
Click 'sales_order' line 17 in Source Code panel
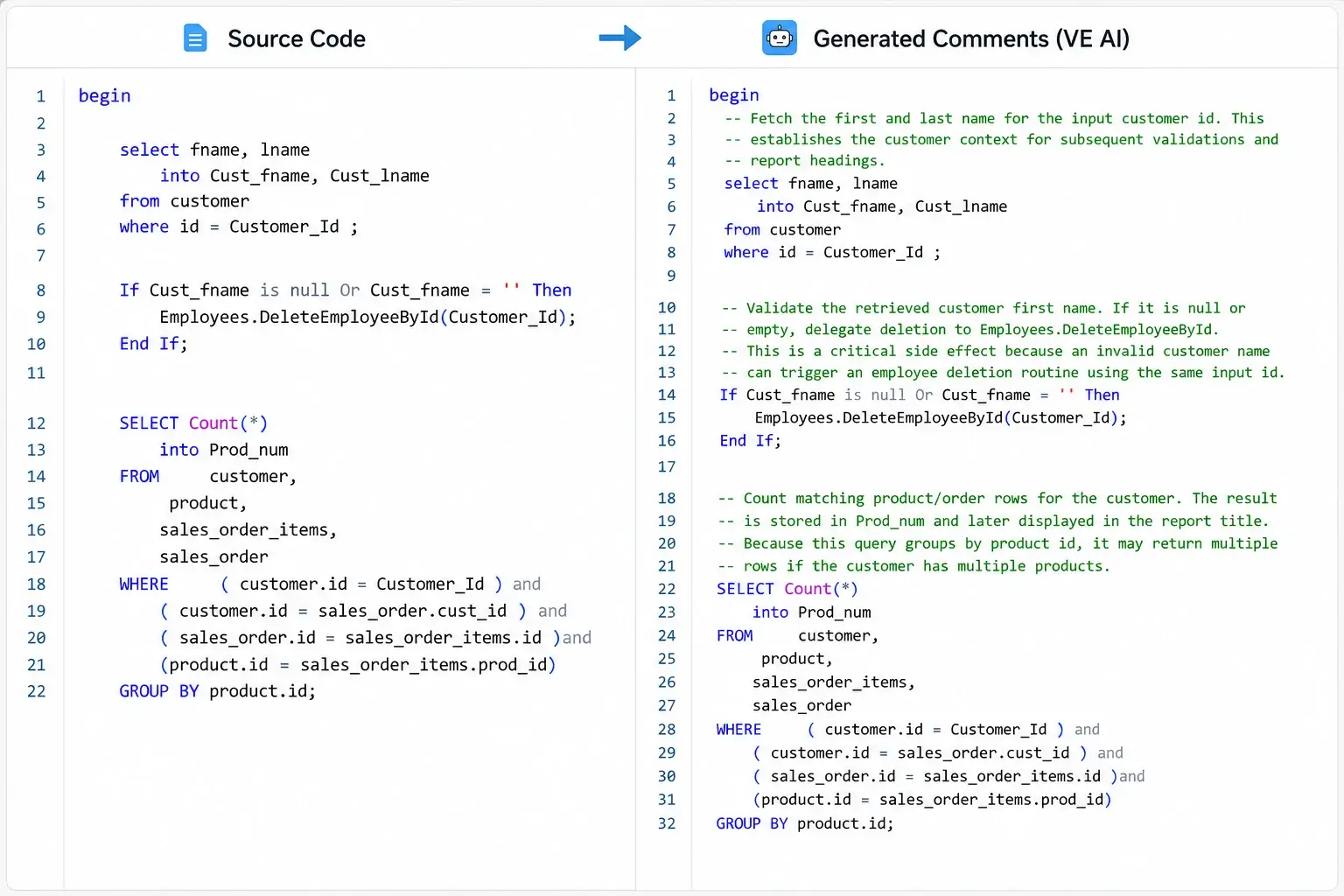point(213,557)
